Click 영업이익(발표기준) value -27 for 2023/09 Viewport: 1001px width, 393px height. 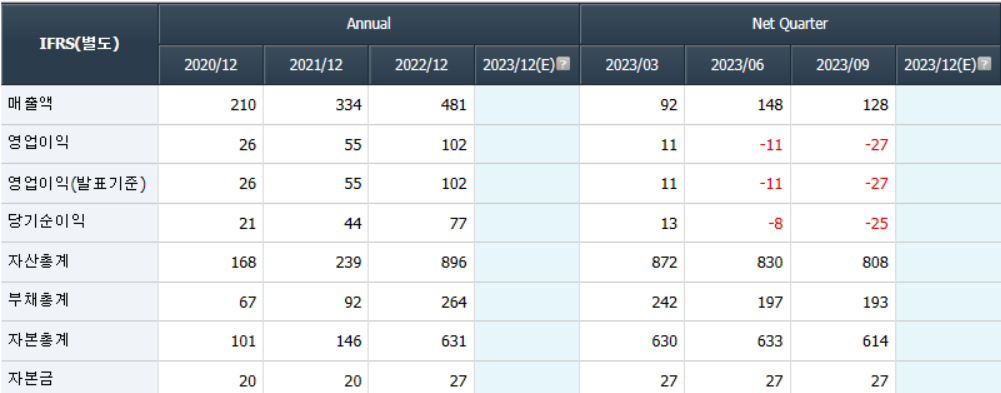click(x=877, y=184)
